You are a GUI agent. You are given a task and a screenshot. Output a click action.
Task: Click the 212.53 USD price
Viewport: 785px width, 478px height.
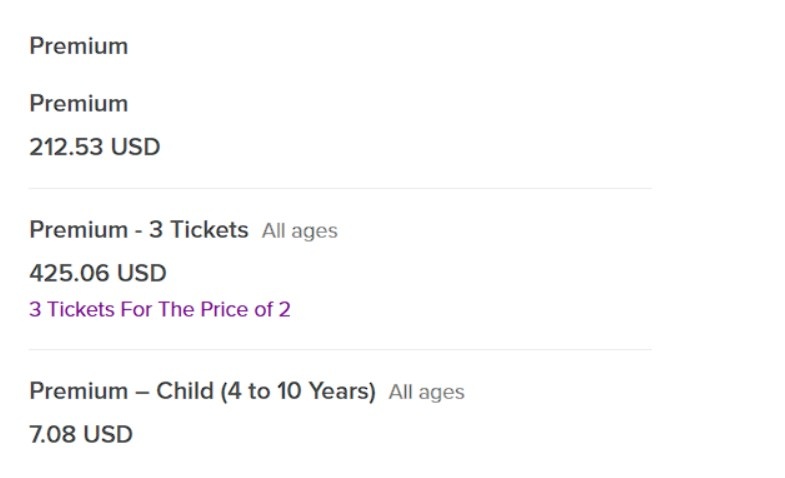(x=95, y=147)
